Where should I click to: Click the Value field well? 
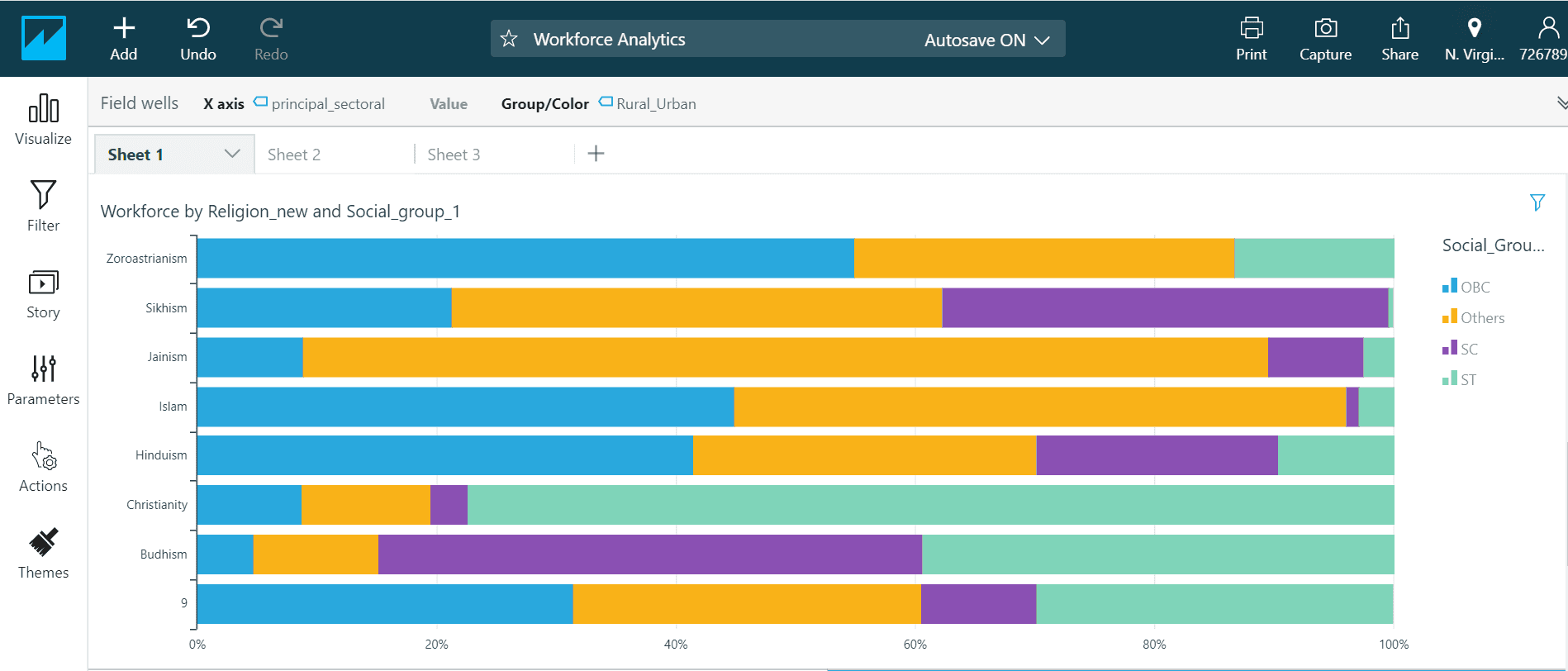pyautogui.click(x=449, y=103)
